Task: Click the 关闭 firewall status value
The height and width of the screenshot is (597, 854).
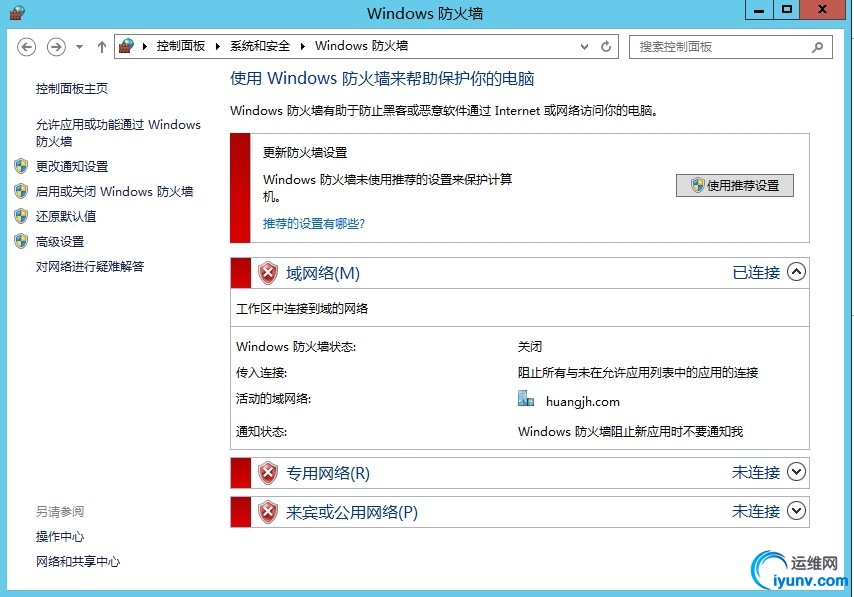Action: tap(530, 347)
